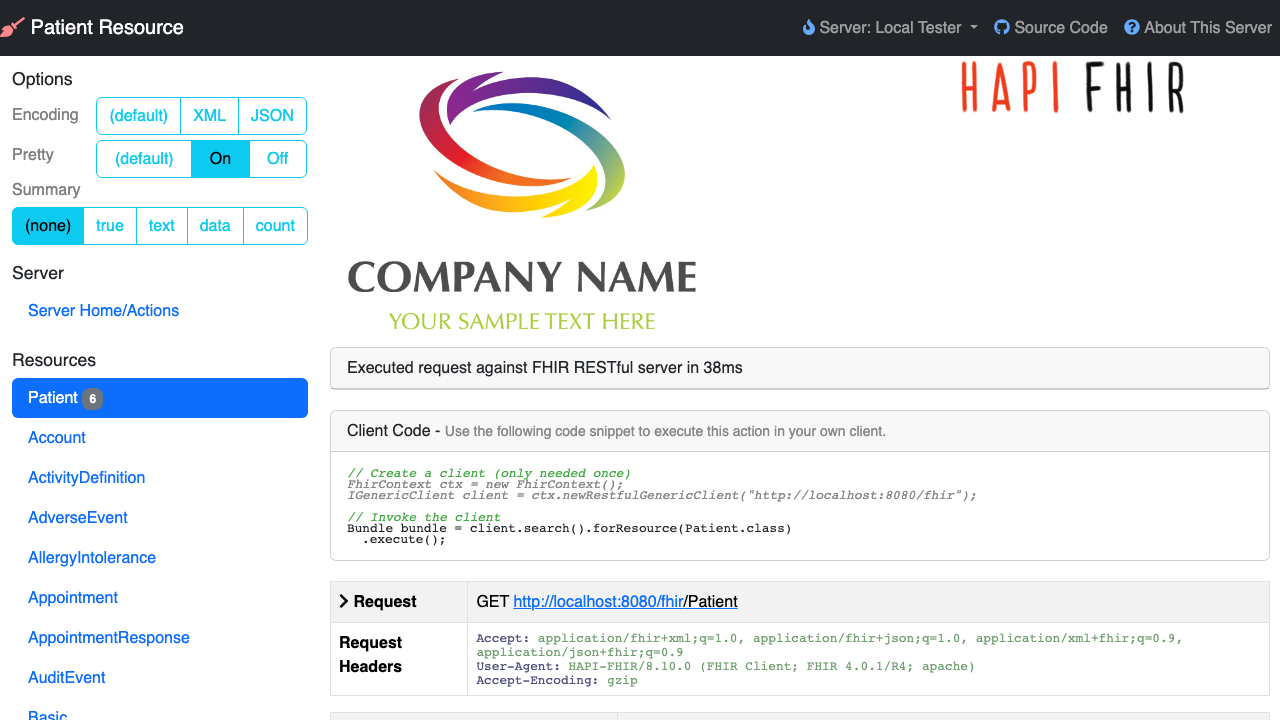Expand the Request row chevron
Viewport: 1280px width, 720px height.
[x=344, y=602]
